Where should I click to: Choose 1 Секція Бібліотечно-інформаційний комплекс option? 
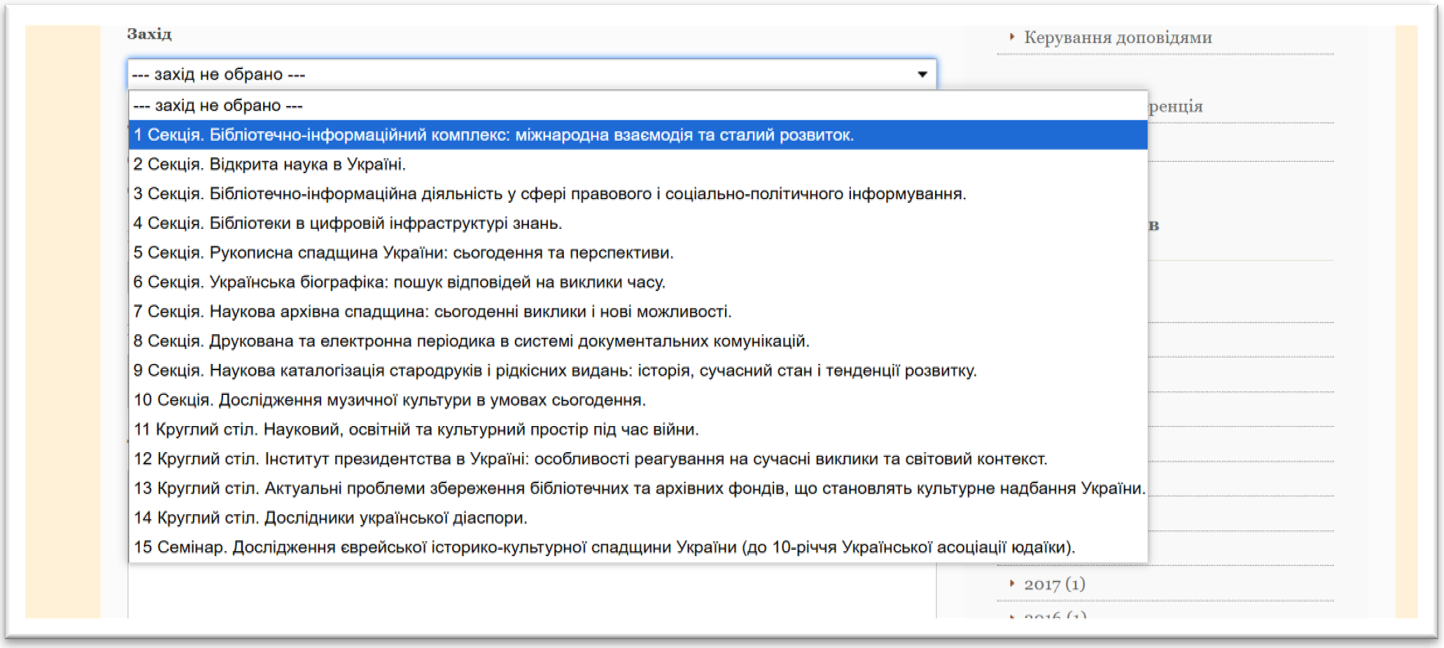click(493, 135)
